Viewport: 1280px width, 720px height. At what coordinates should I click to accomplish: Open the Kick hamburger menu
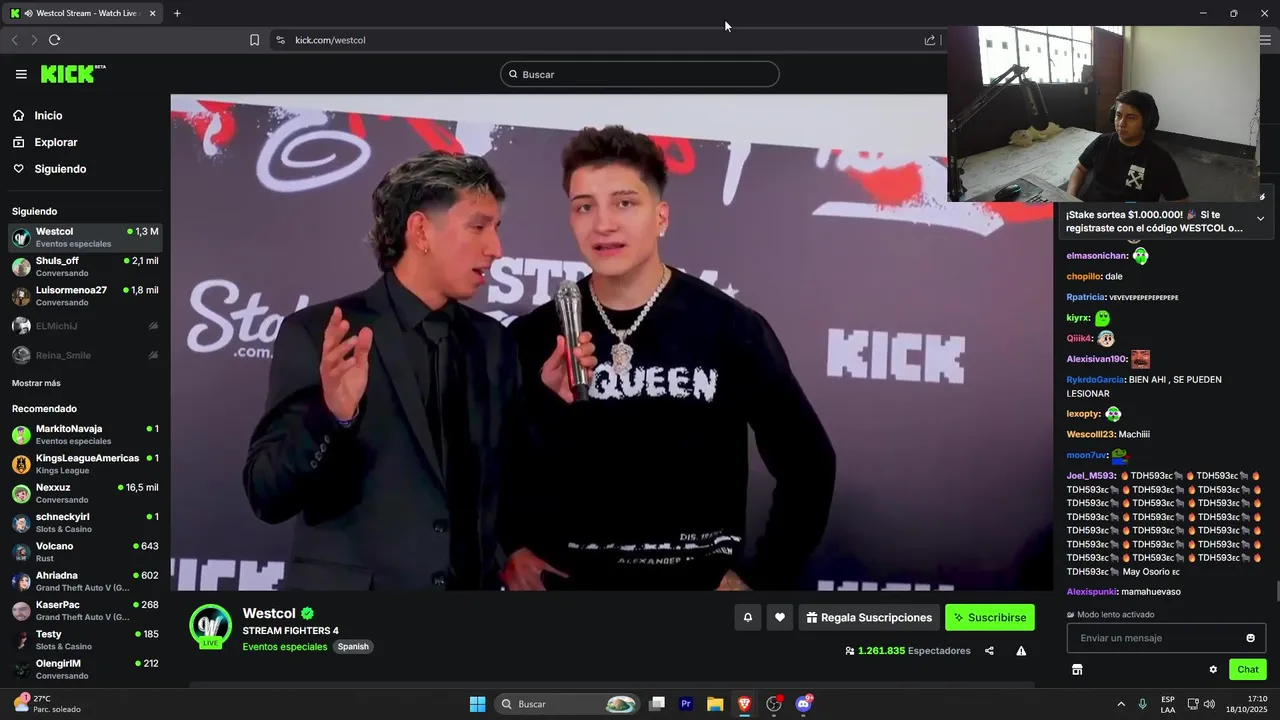pos(21,74)
